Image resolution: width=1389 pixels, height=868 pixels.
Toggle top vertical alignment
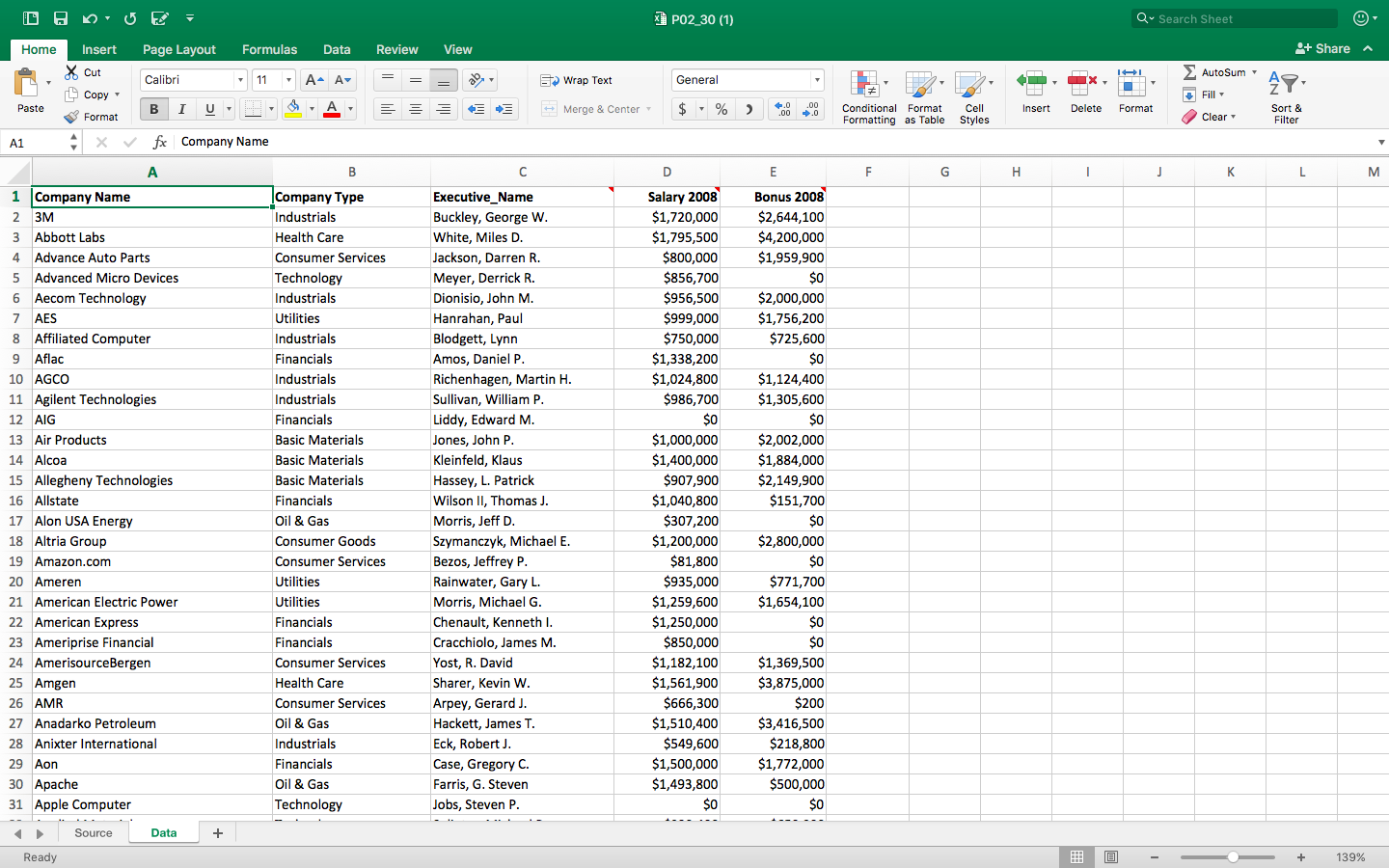click(x=388, y=80)
